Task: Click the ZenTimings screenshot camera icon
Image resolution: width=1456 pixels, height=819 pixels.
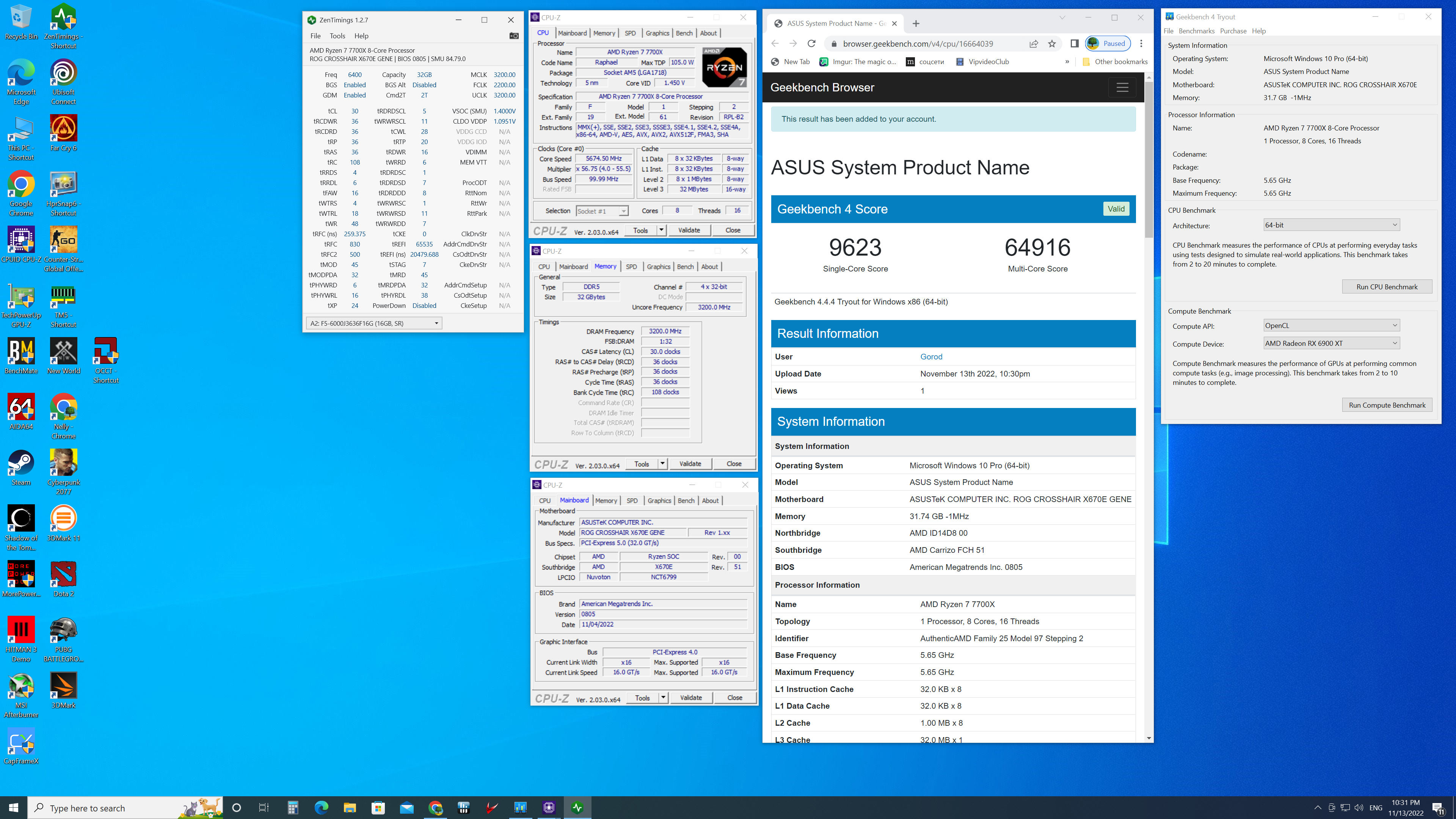Action: coord(513,36)
